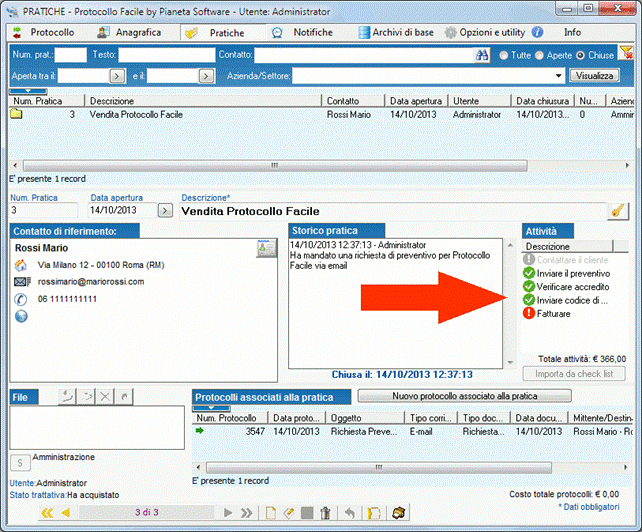Click the fourth icon in File panel toolbar
Viewport: 642px width, 532px height.
[124, 396]
